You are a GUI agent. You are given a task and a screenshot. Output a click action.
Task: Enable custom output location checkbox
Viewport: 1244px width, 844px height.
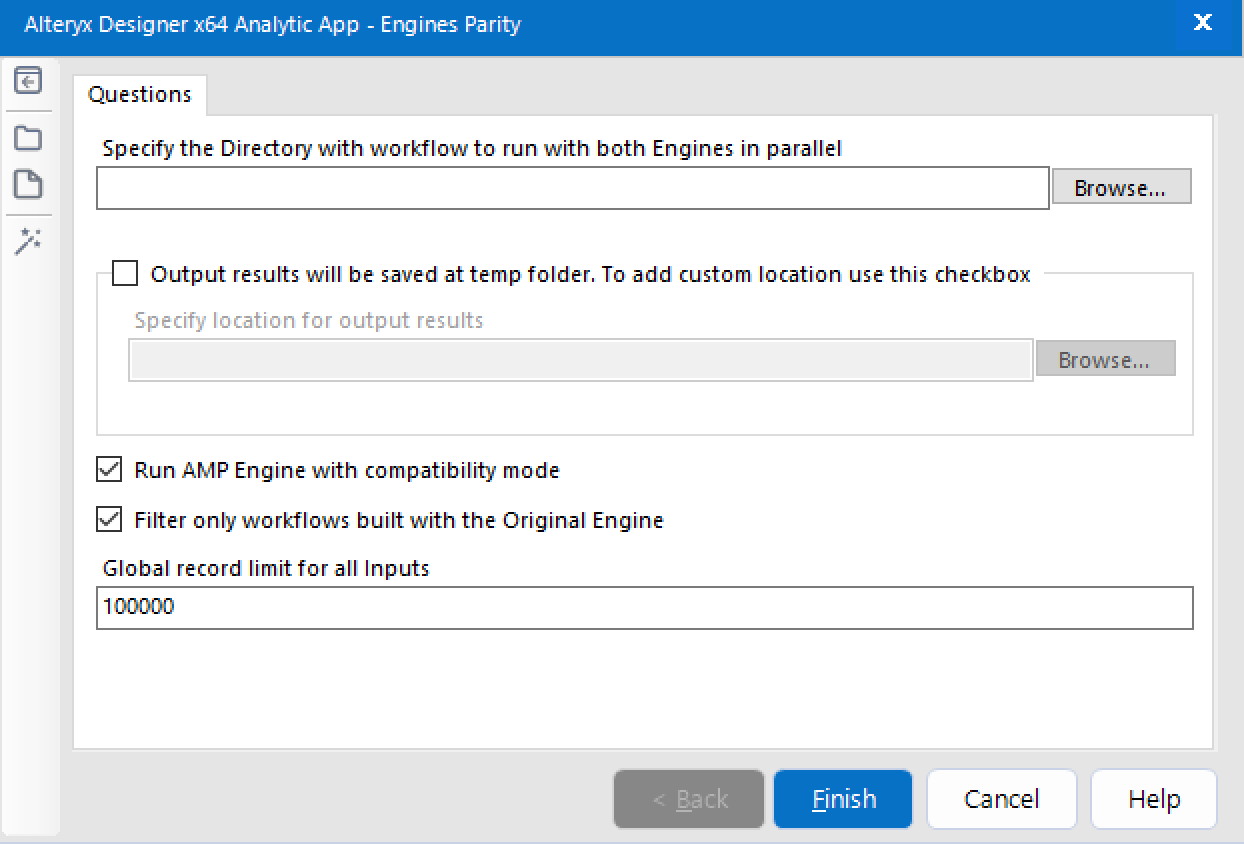click(x=124, y=273)
